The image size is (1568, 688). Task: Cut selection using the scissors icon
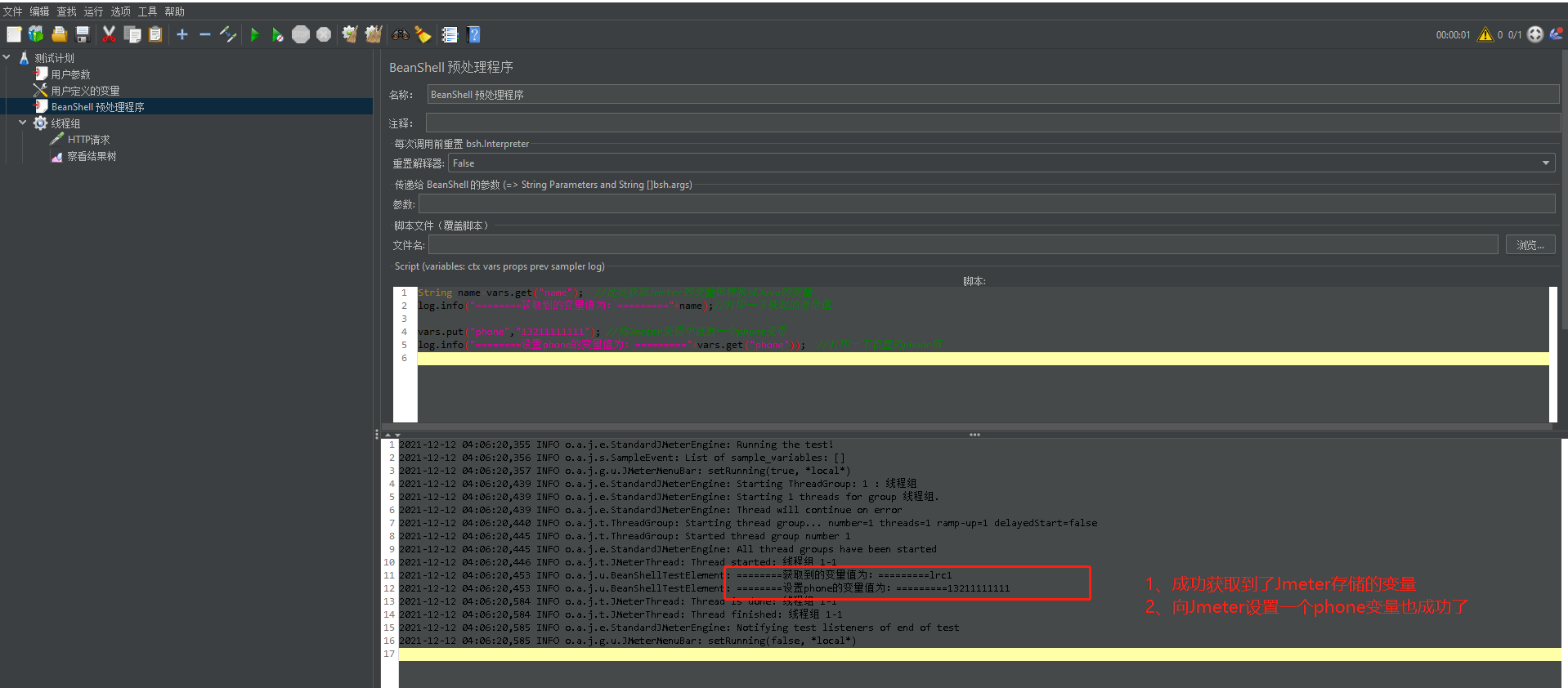(x=109, y=34)
